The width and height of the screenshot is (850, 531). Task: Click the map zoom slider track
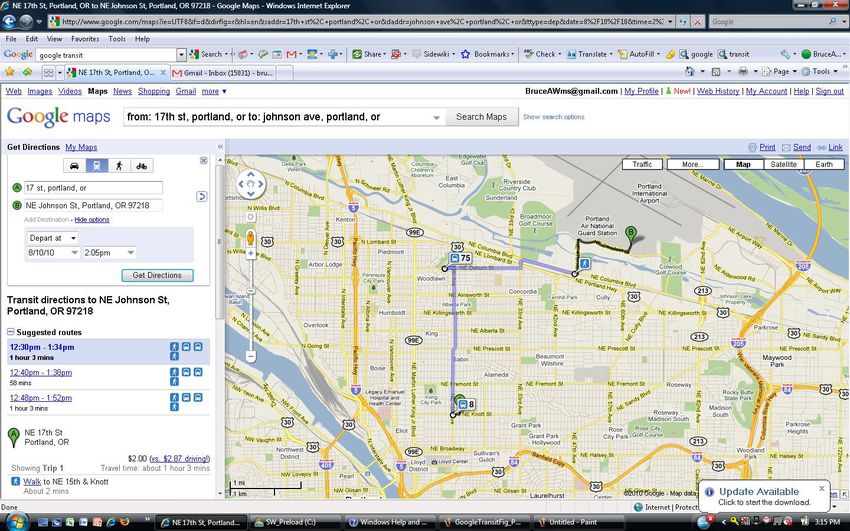[x=250, y=305]
